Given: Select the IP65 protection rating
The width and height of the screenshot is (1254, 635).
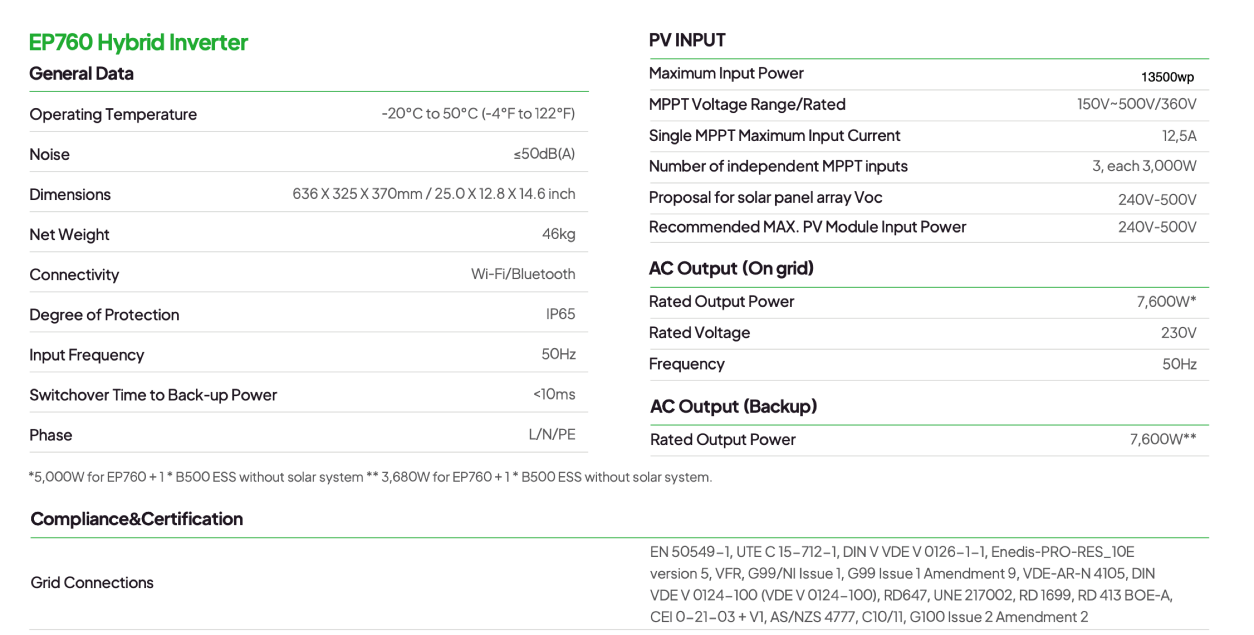Looking at the screenshot, I should [x=560, y=315].
